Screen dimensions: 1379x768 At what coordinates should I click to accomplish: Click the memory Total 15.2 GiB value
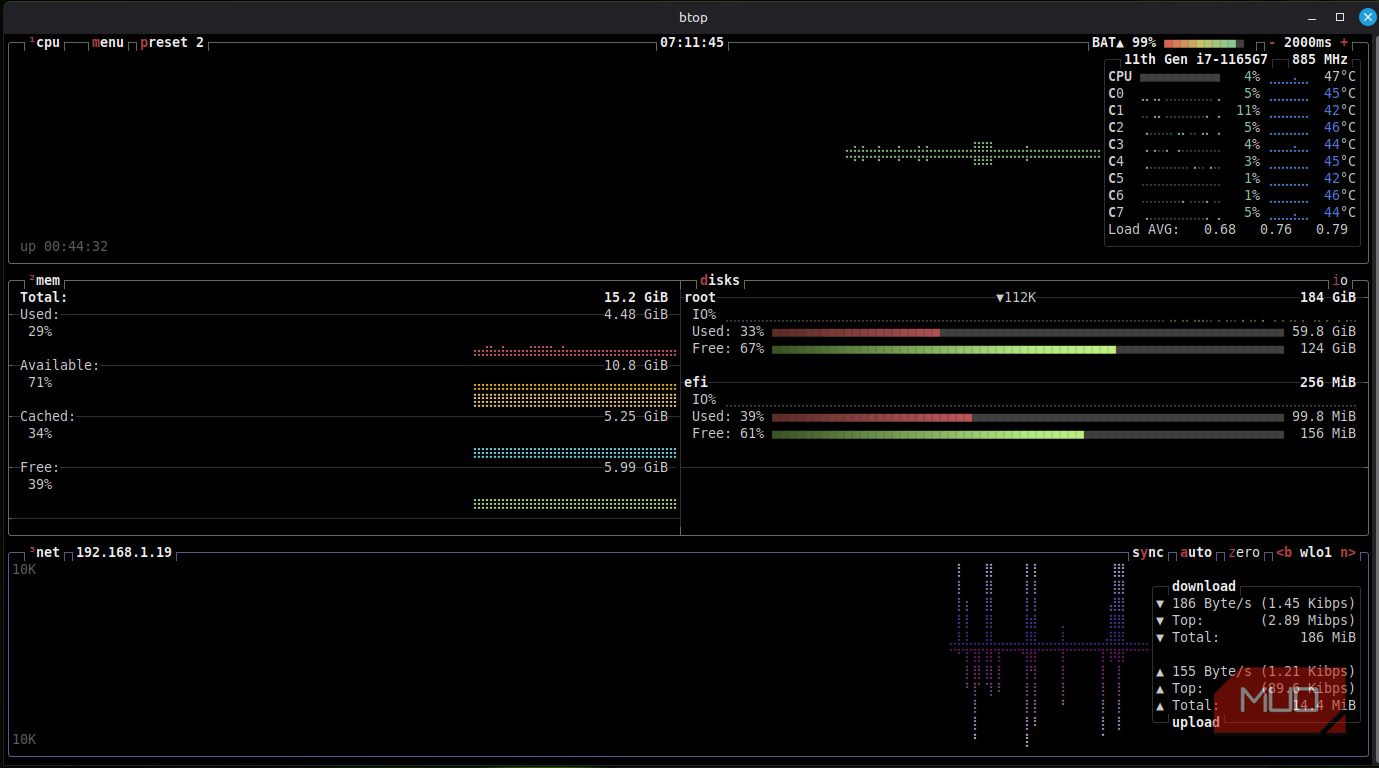[636, 298]
